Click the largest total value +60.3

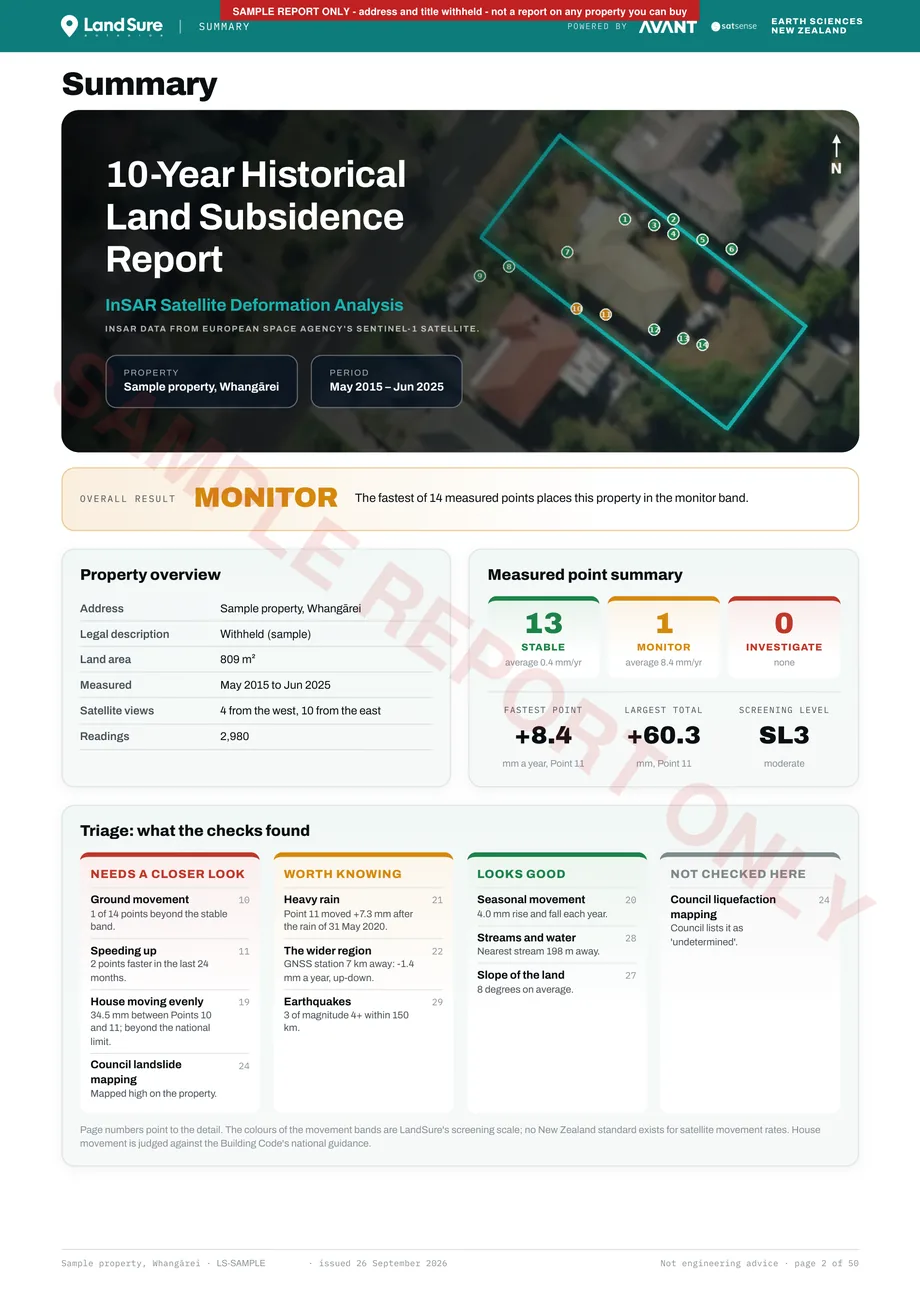click(664, 736)
